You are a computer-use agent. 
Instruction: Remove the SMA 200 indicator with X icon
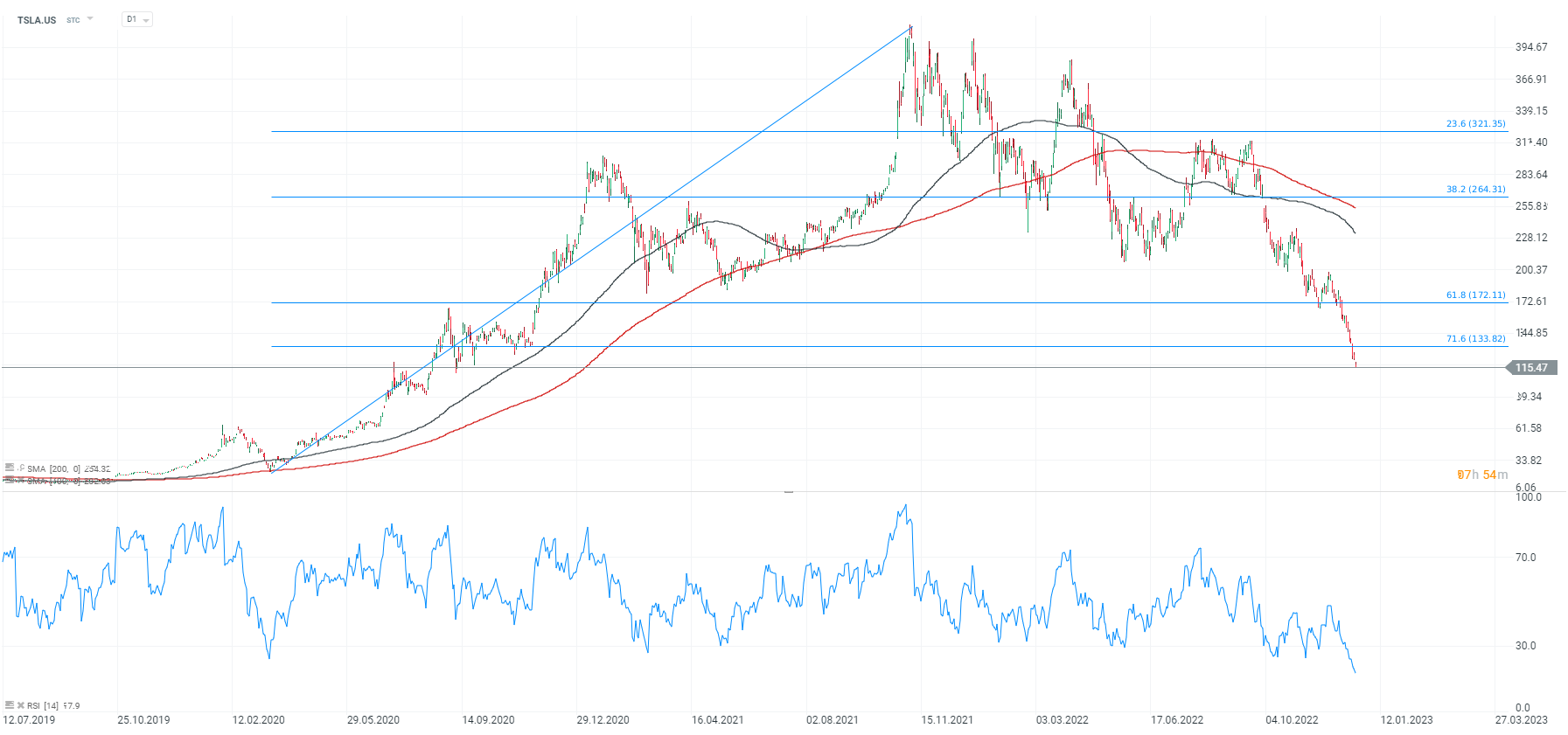pos(21,468)
